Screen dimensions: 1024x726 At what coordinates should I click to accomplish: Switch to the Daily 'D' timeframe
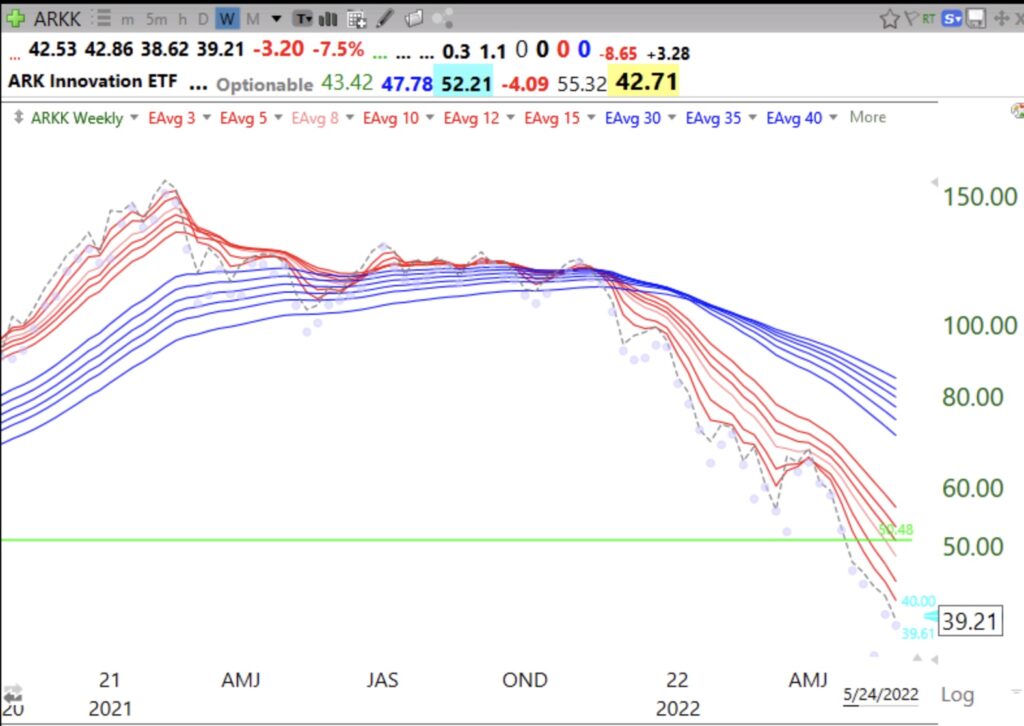203,19
